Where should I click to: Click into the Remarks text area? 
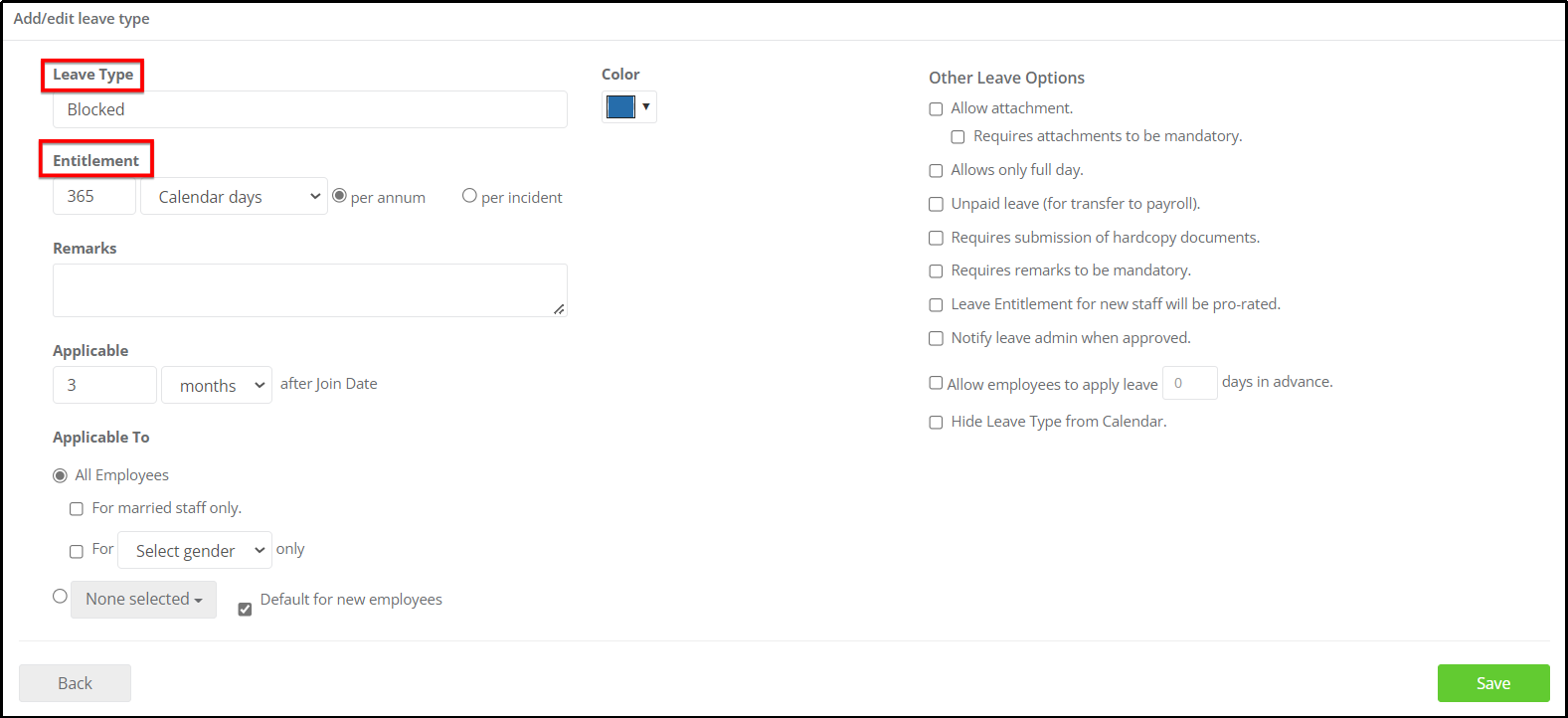[x=310, y=290]
